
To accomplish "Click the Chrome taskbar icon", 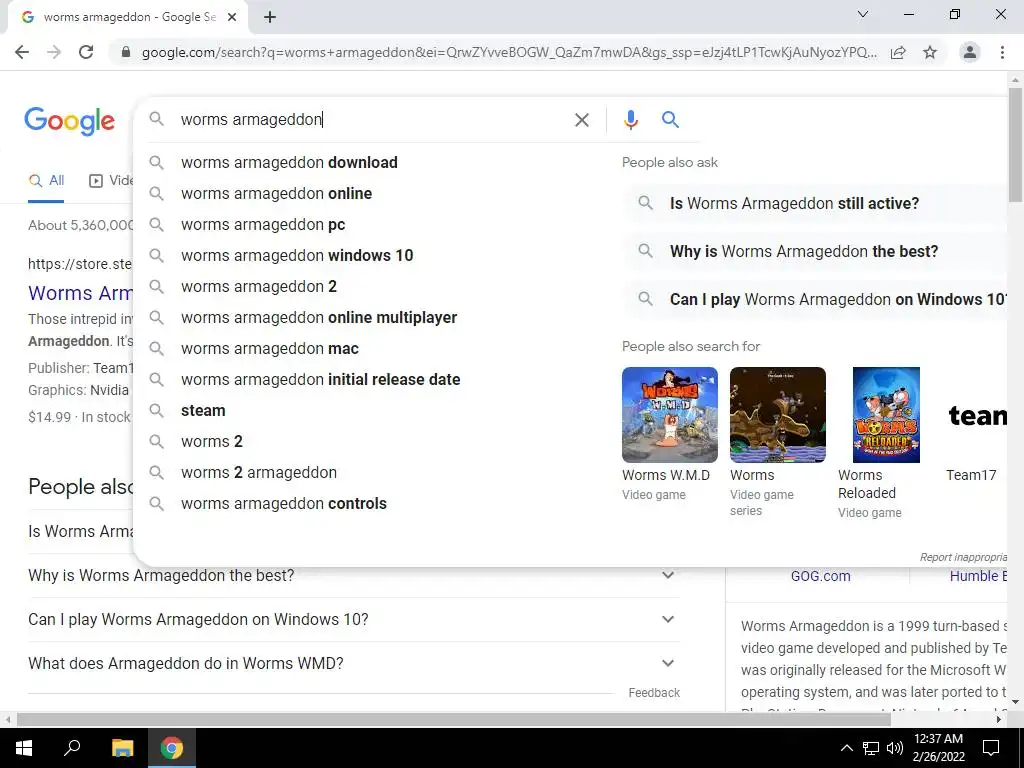I will (x=172, y=748).
